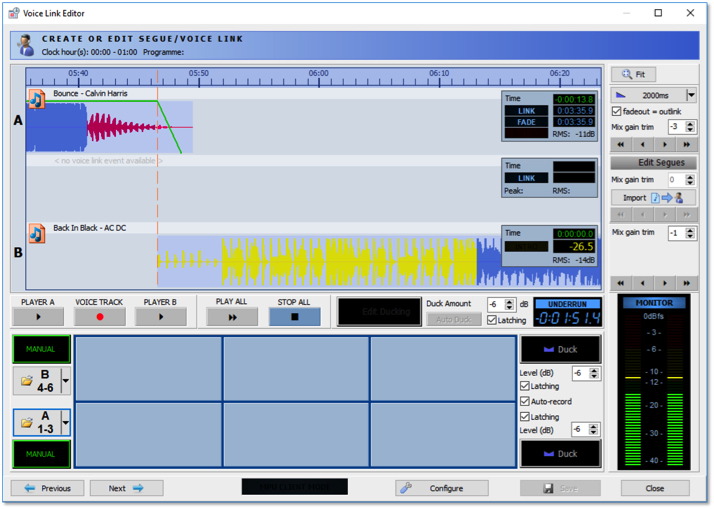Toggle the Latching checkbox above Auto-record

coord(525,386)
